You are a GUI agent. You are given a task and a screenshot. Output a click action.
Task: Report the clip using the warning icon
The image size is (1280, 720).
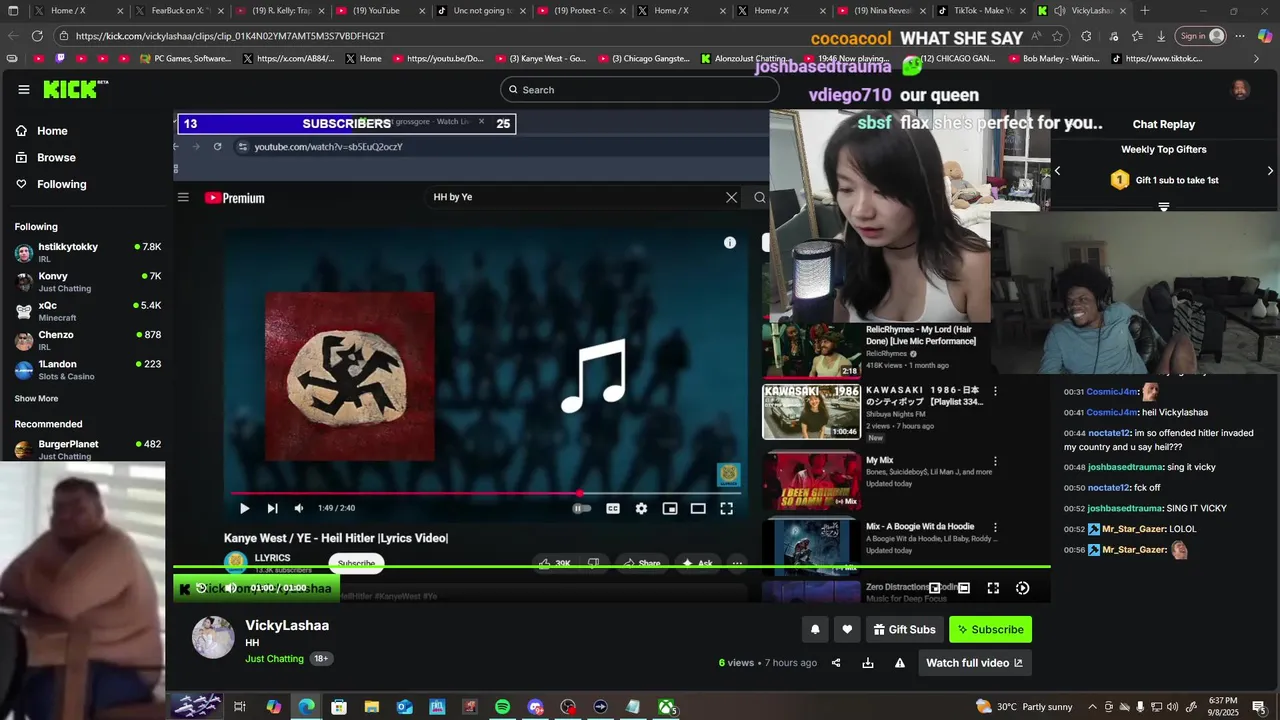899,662
